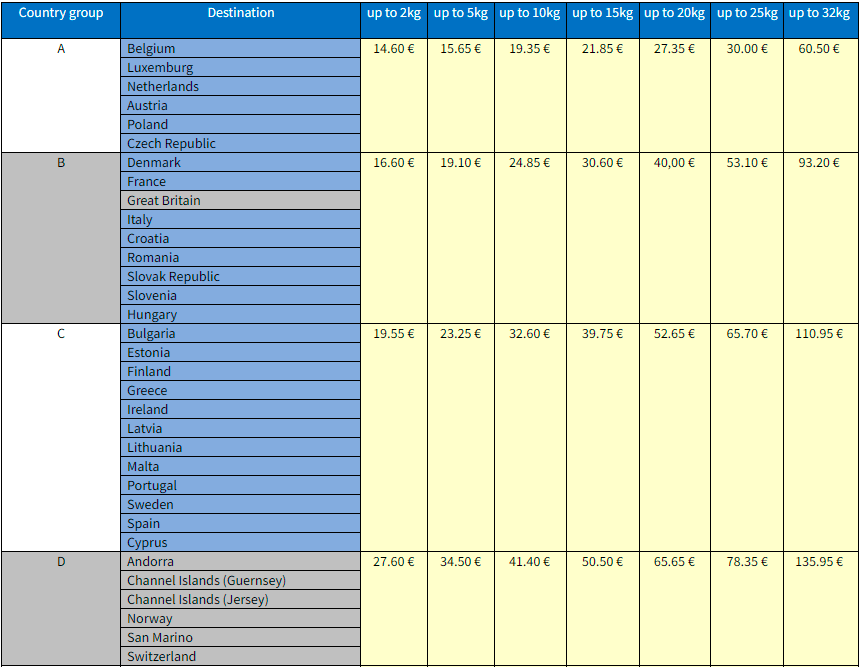This screenshot has height=667, width=863.
Task: Click country group letter C
Action: click(60, 334)
